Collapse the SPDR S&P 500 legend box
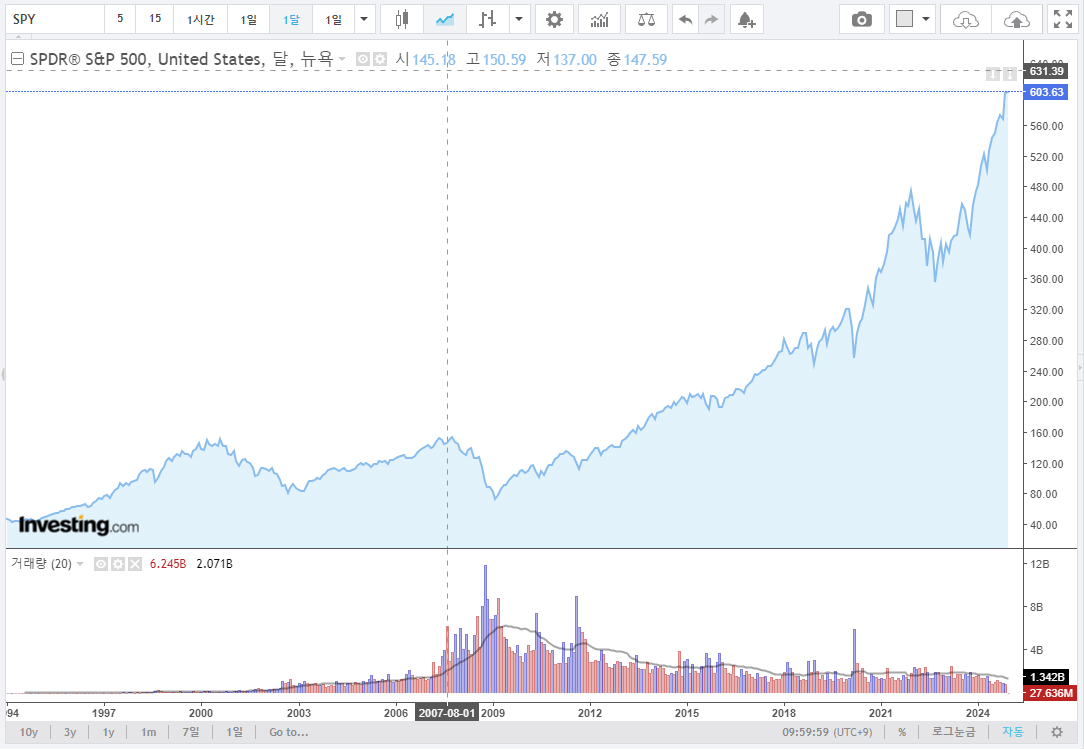Viewport: 1084px width, 750px height. click(17, 59)
